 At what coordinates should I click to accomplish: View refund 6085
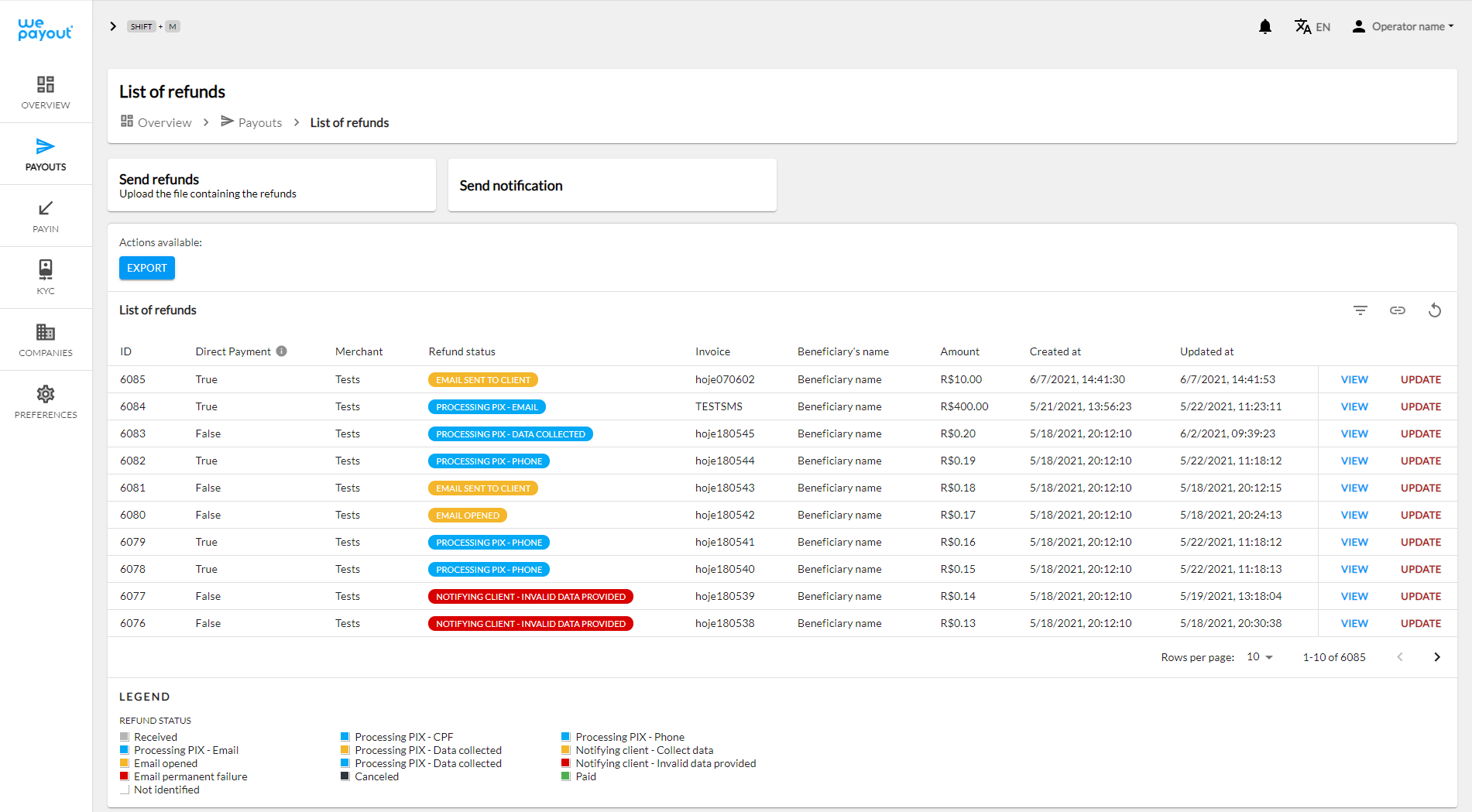click(x=1354, y=379)
